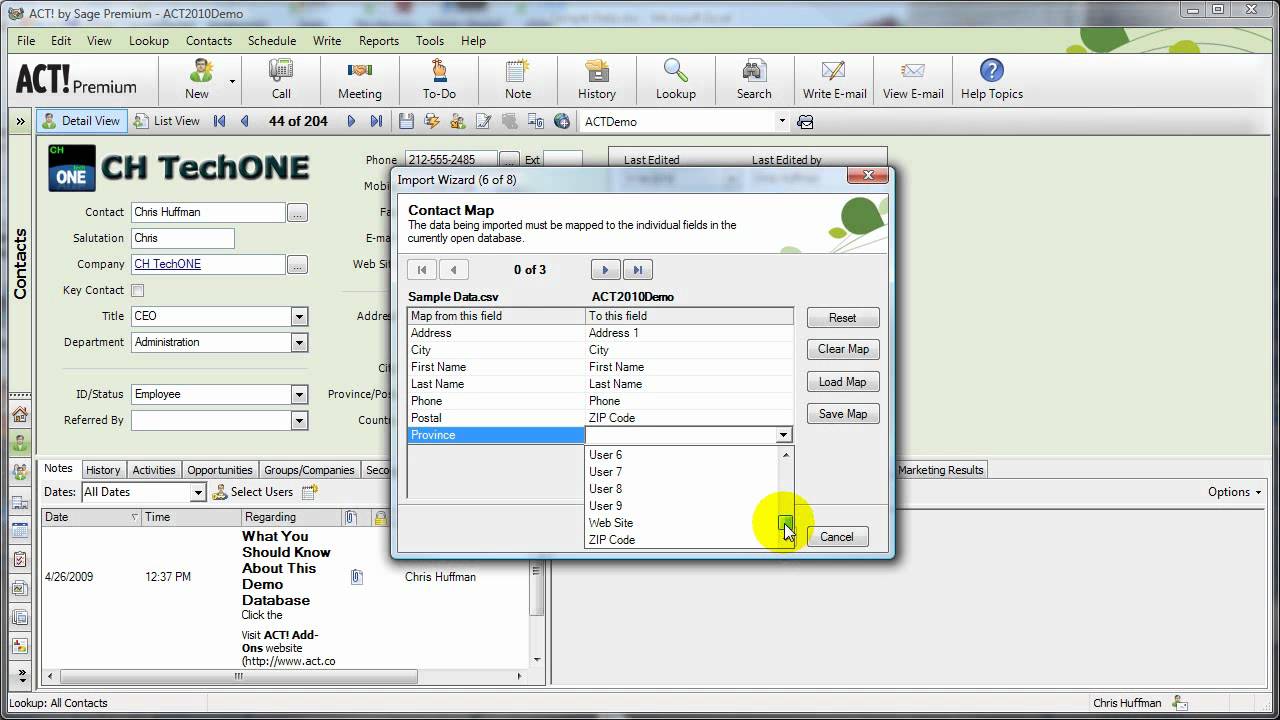
Task: Open the ACTDemo layout dropdown
Action: [782, 121]
